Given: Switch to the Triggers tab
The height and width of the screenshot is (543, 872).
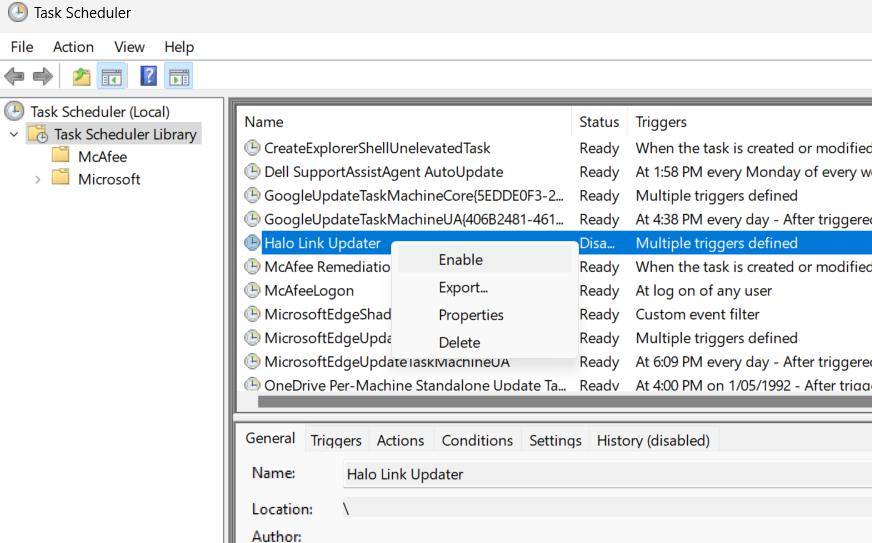Looking at the screenshot, I should click(x=336, y=440).
